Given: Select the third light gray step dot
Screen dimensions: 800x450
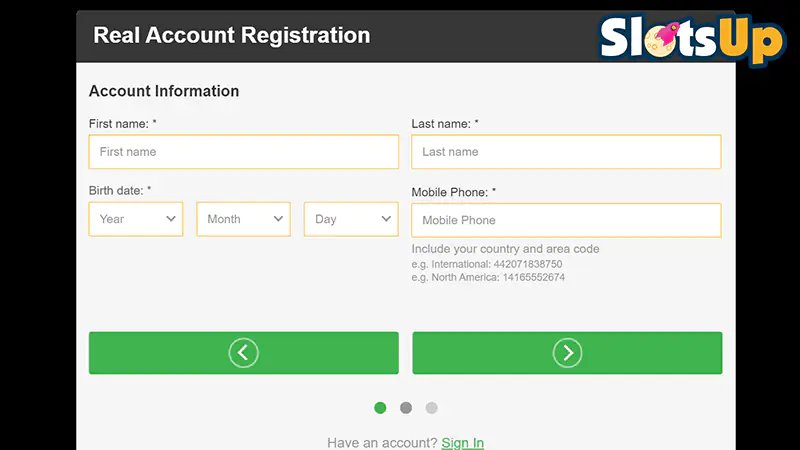Looking at the screenshot, I should pyautogui.click(x=432, y=408).
